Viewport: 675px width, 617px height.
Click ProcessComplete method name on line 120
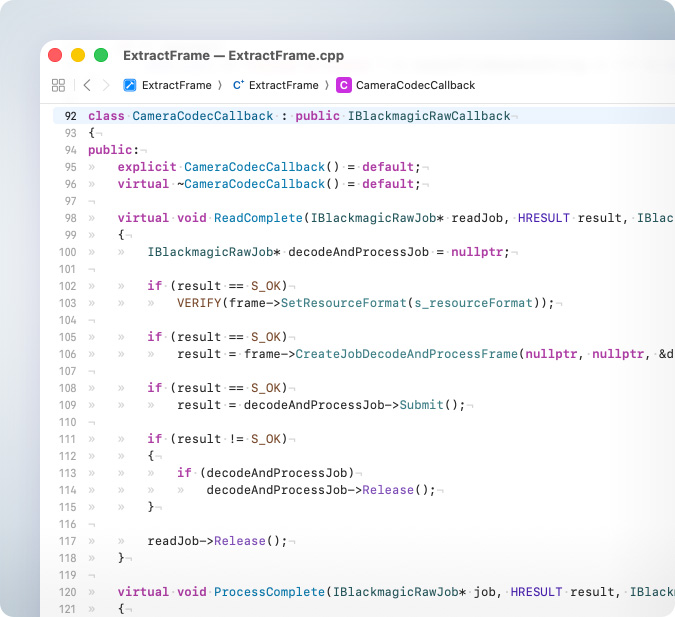pos(269,592)
